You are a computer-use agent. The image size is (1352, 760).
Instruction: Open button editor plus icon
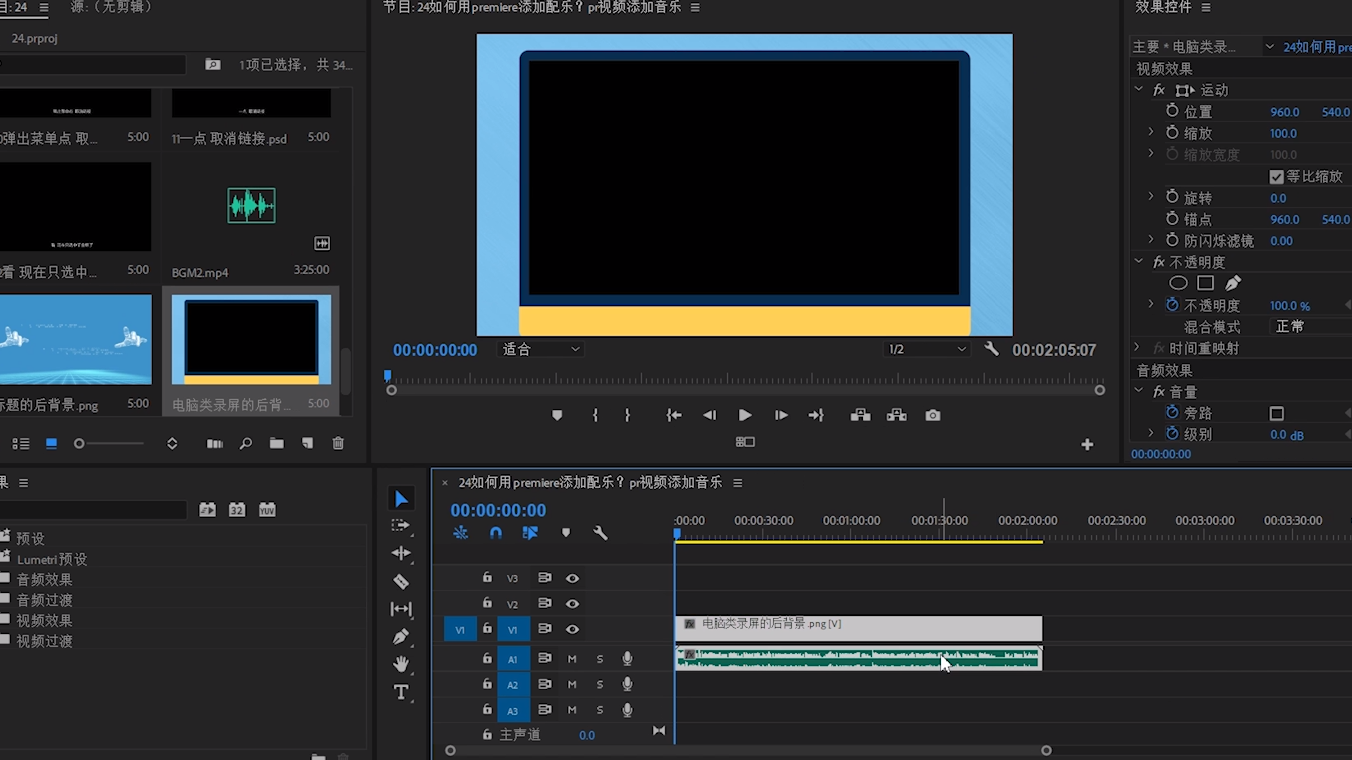coord(1087,444)
